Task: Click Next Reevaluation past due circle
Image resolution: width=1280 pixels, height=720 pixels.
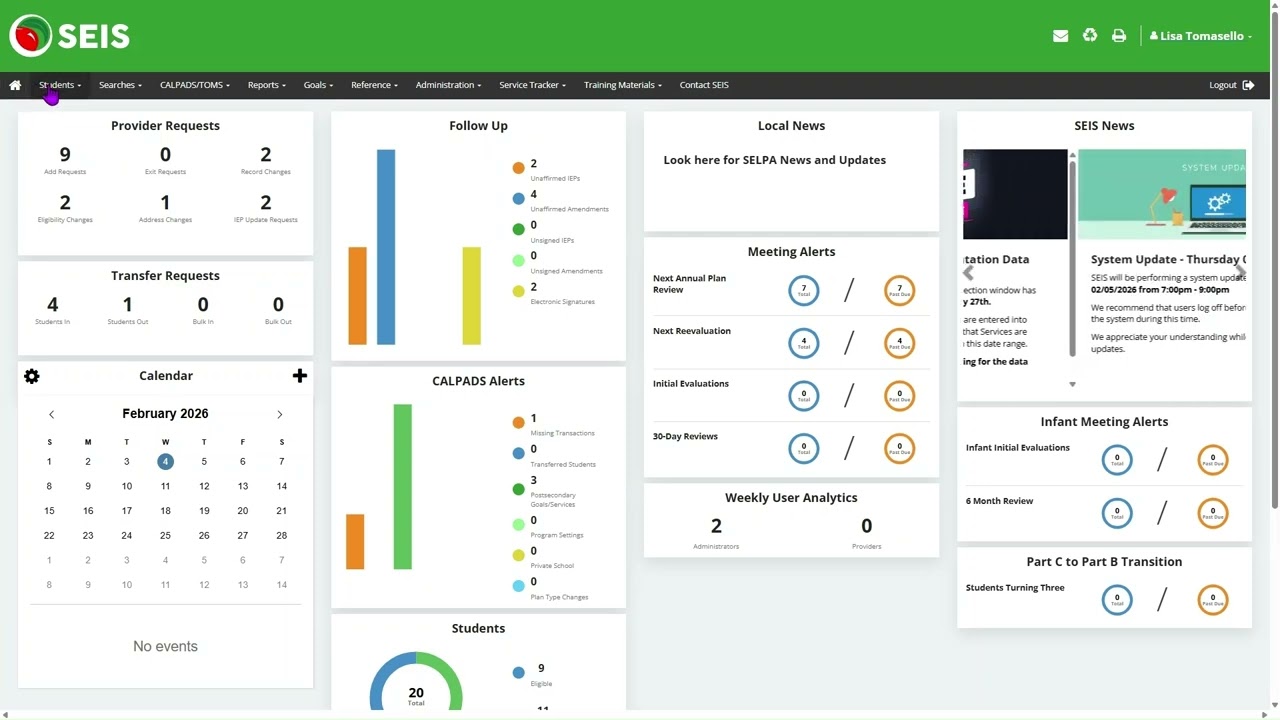Action: pyautogui.click(x=900, y=343)
